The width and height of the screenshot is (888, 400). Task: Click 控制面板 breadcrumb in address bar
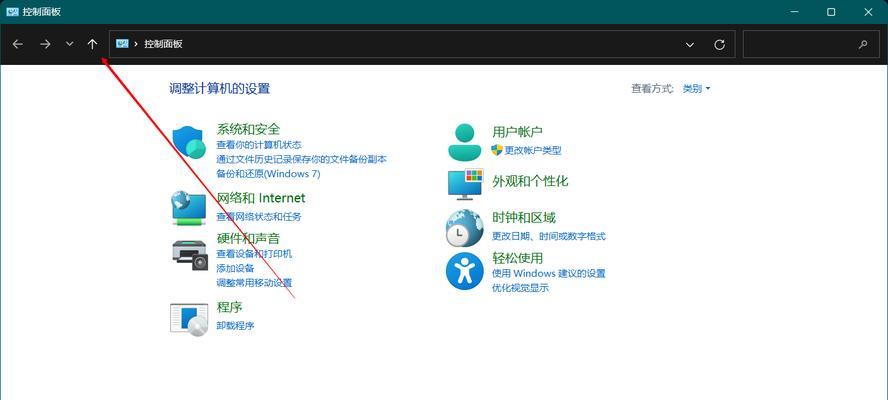pyautogui.click(x=163, y=44)
